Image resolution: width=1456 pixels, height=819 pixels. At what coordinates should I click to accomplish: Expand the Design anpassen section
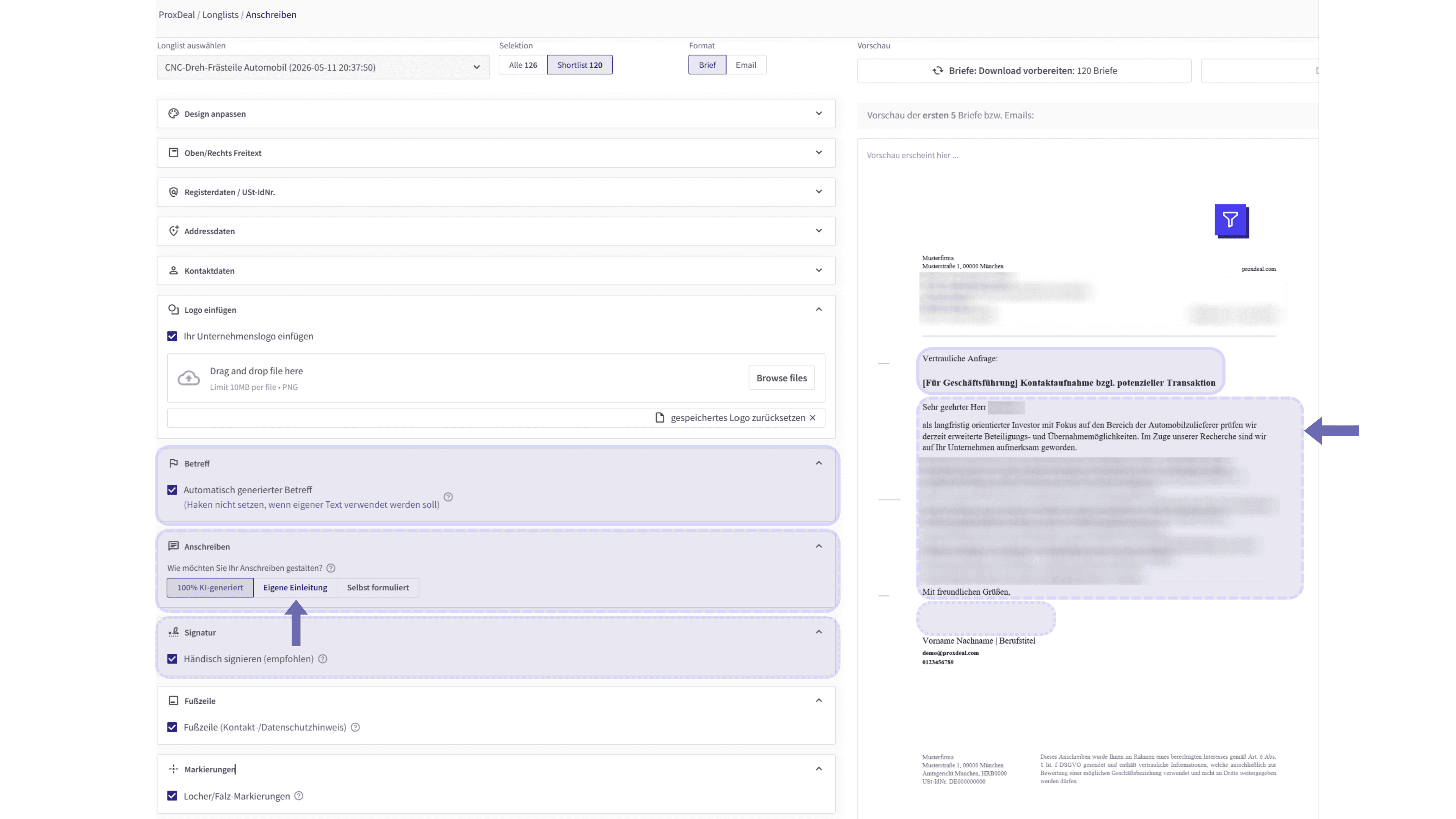pos(819,114)
